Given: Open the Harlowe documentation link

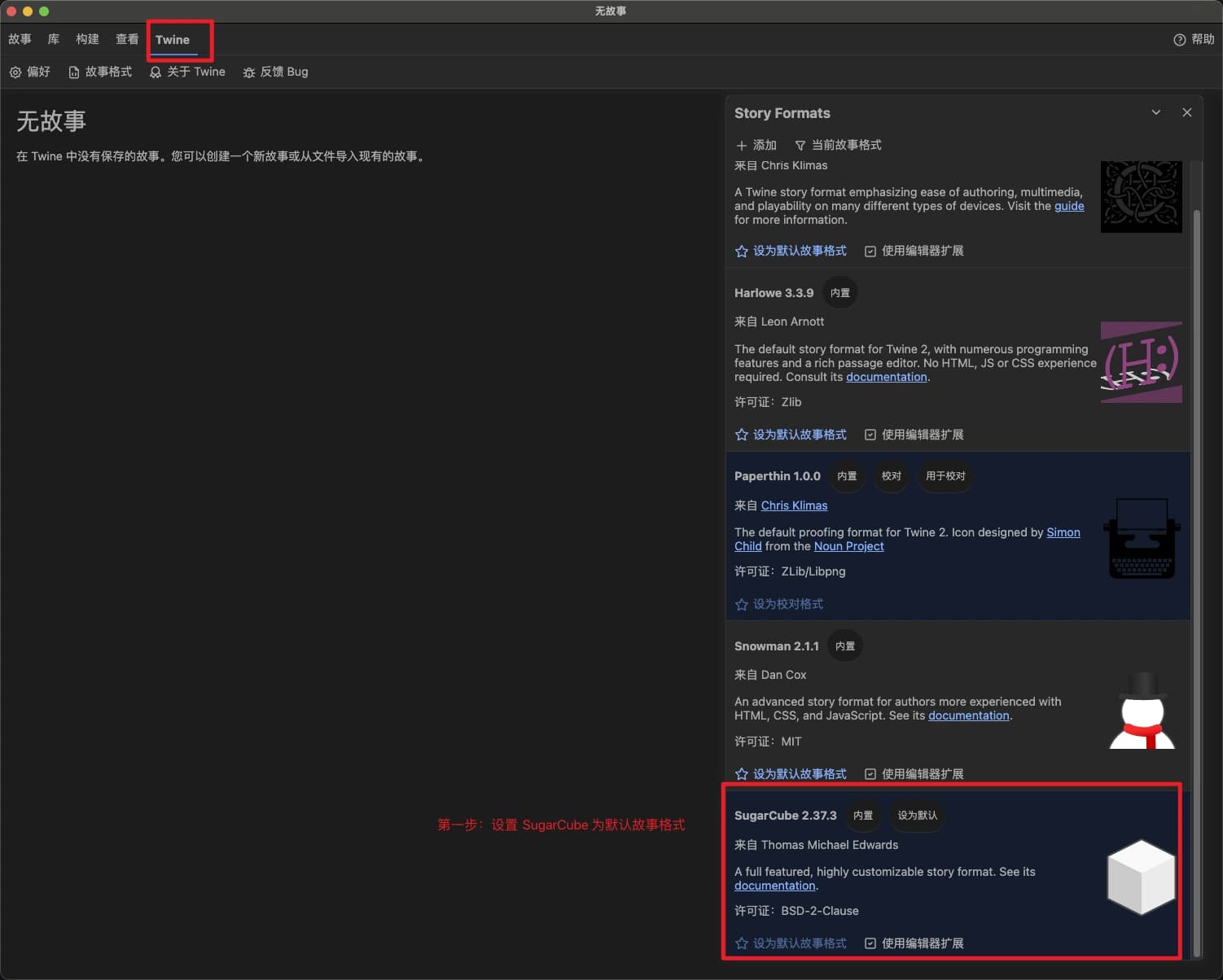Looking at the screenshot, I should pyautogui.click(x=886, y=377).
